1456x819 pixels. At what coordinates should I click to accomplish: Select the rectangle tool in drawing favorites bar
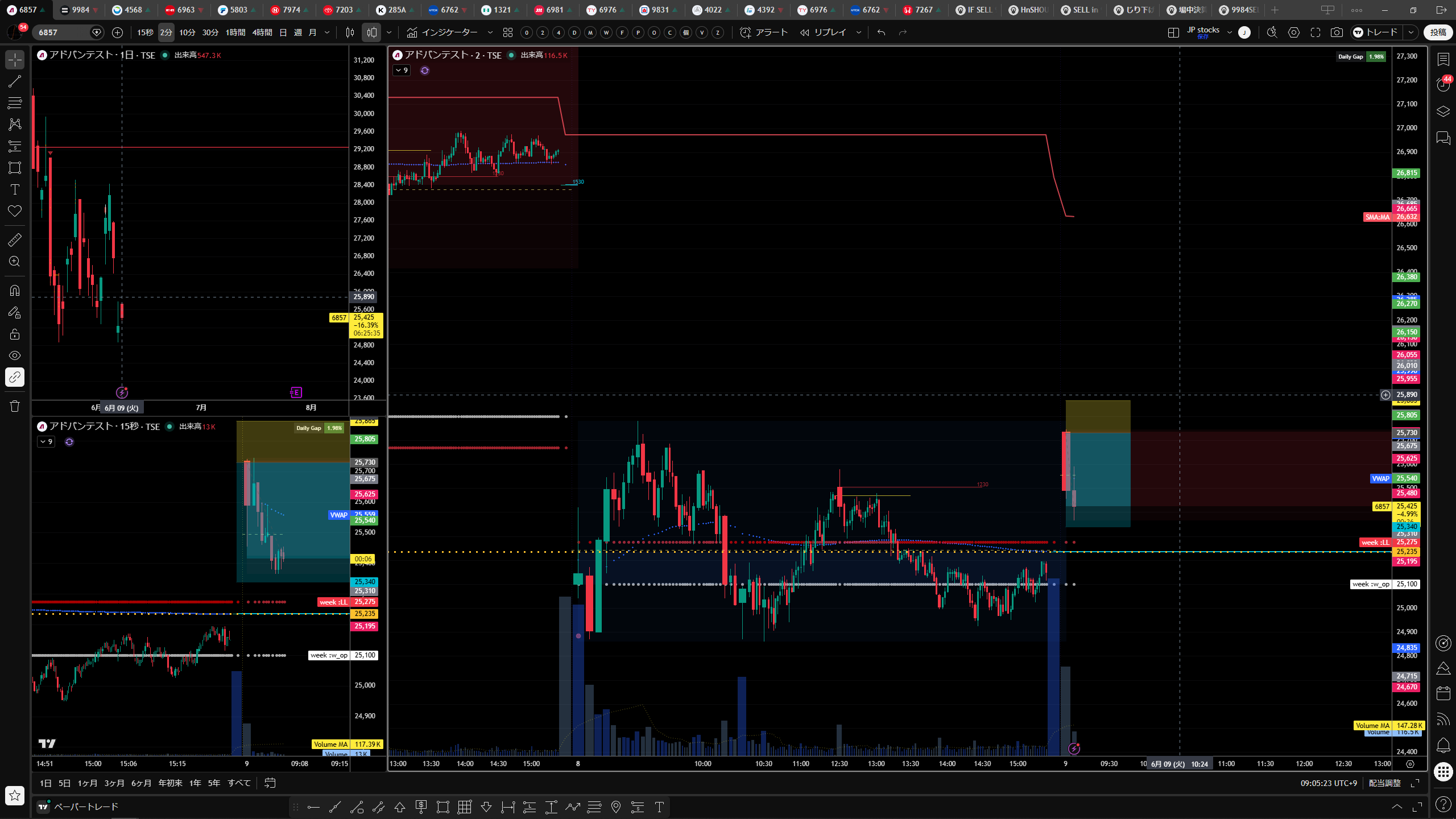click(x=442, y=806)
